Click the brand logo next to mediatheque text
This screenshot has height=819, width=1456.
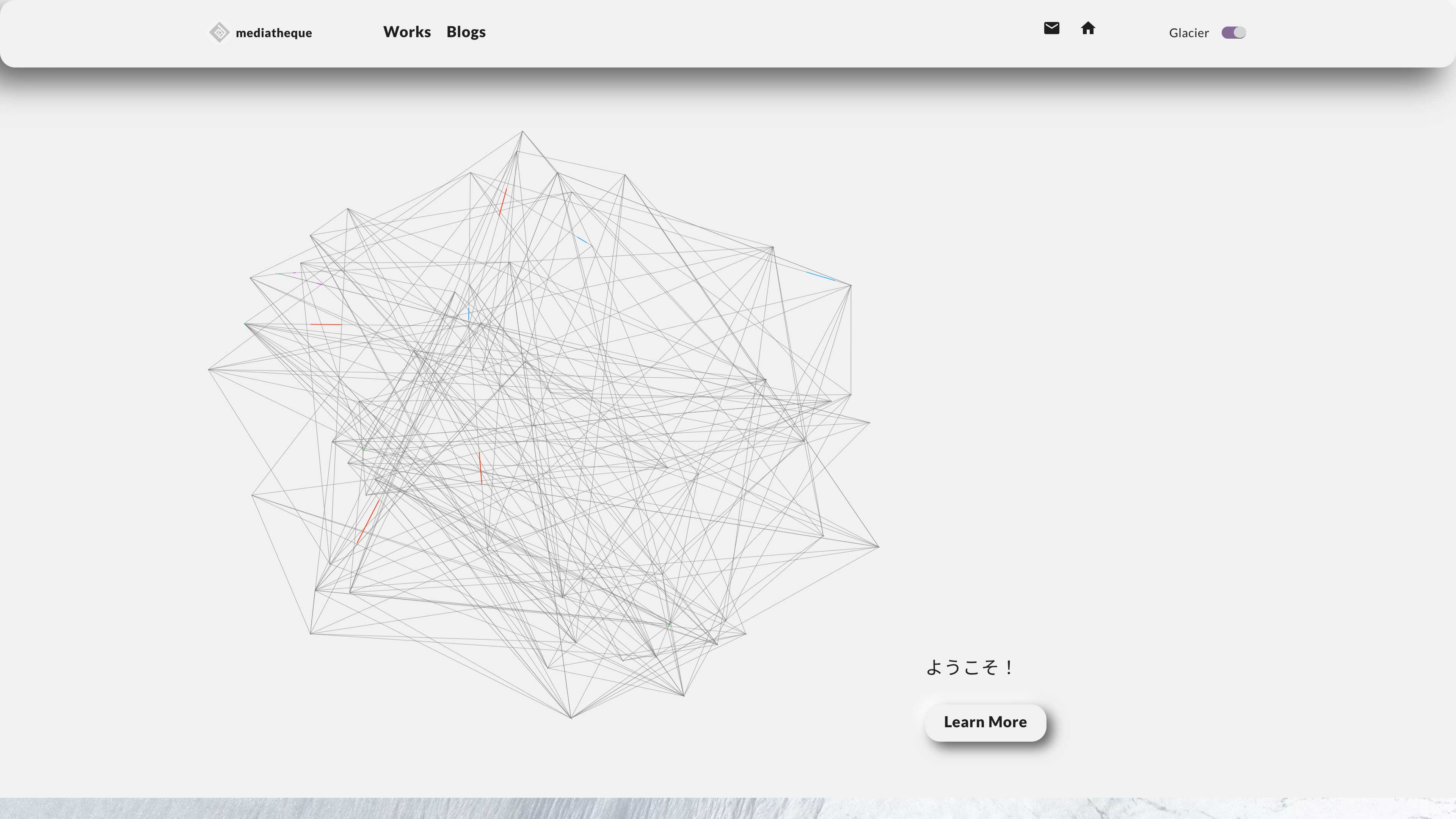tap(219, 32)
